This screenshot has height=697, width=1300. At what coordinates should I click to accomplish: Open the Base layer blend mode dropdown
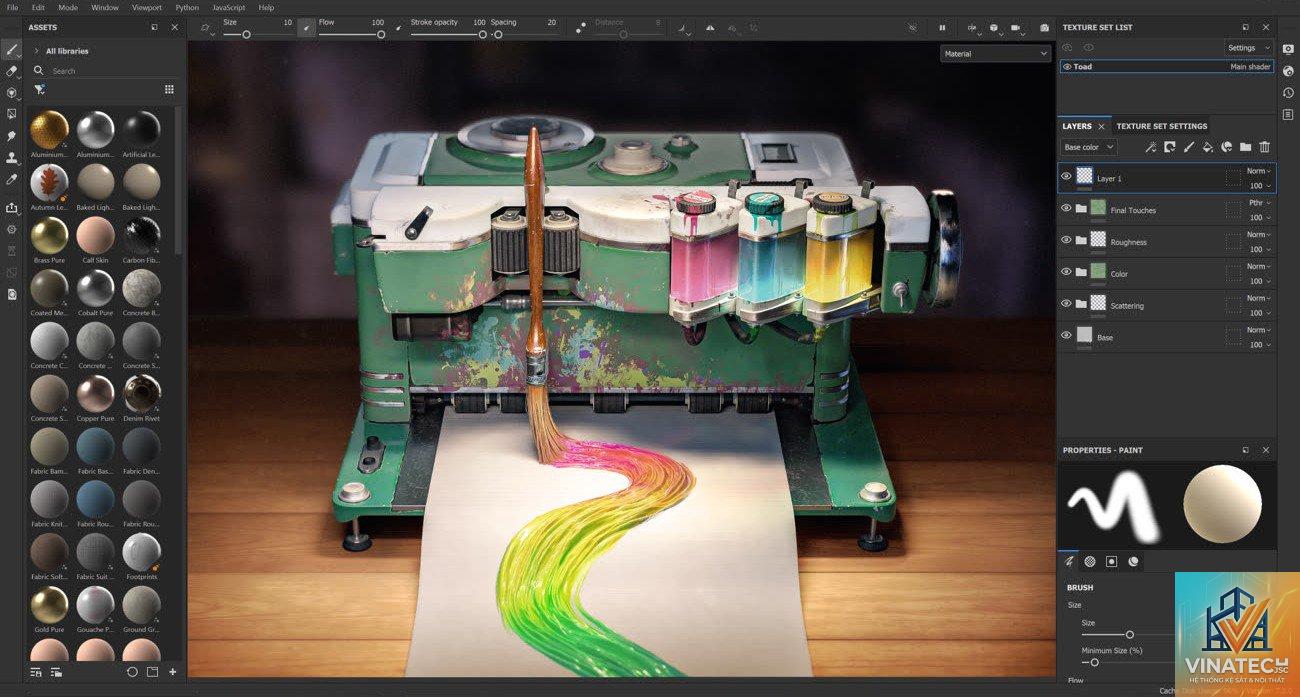point(1259,330)
